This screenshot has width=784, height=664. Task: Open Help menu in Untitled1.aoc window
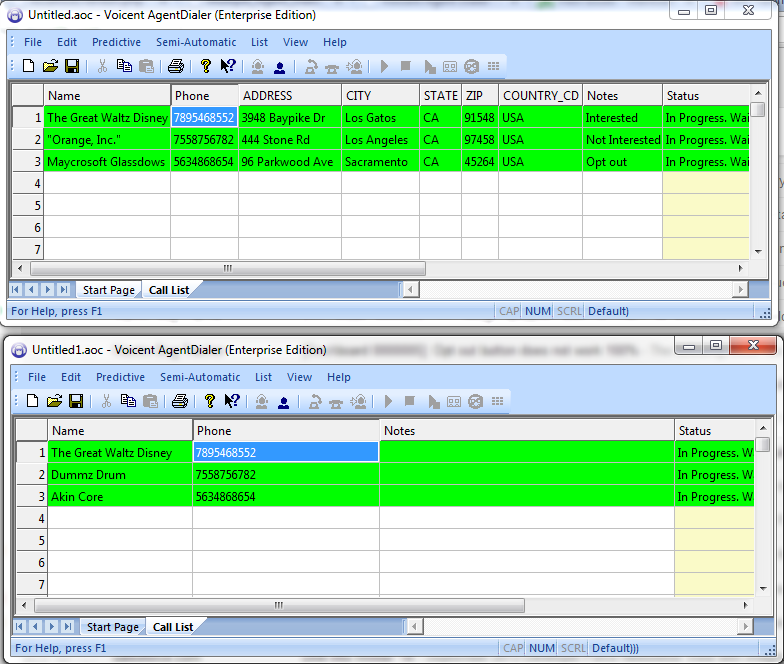[338, 377]
